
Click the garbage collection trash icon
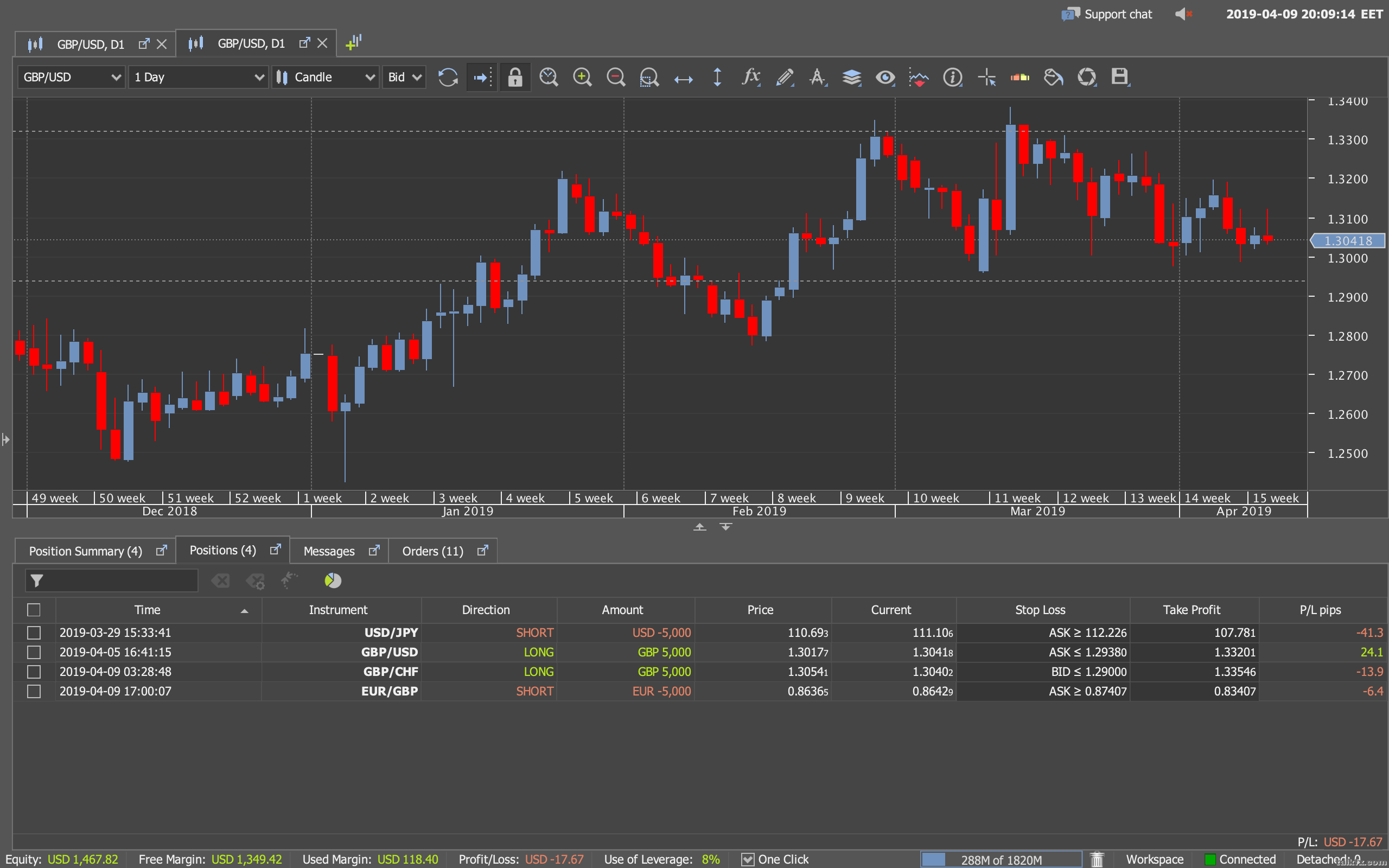pos(1097,859)
